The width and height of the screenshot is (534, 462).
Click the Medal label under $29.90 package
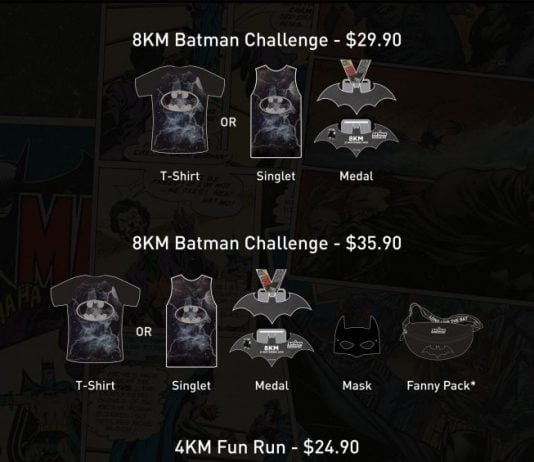(x=356, y=176)
